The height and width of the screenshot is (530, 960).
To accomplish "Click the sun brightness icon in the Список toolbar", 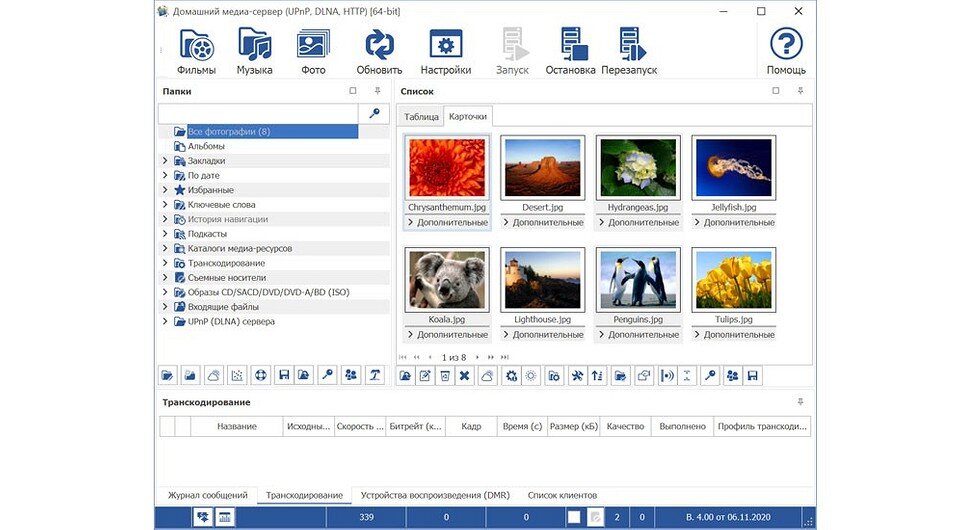I will tap(531, 376).
